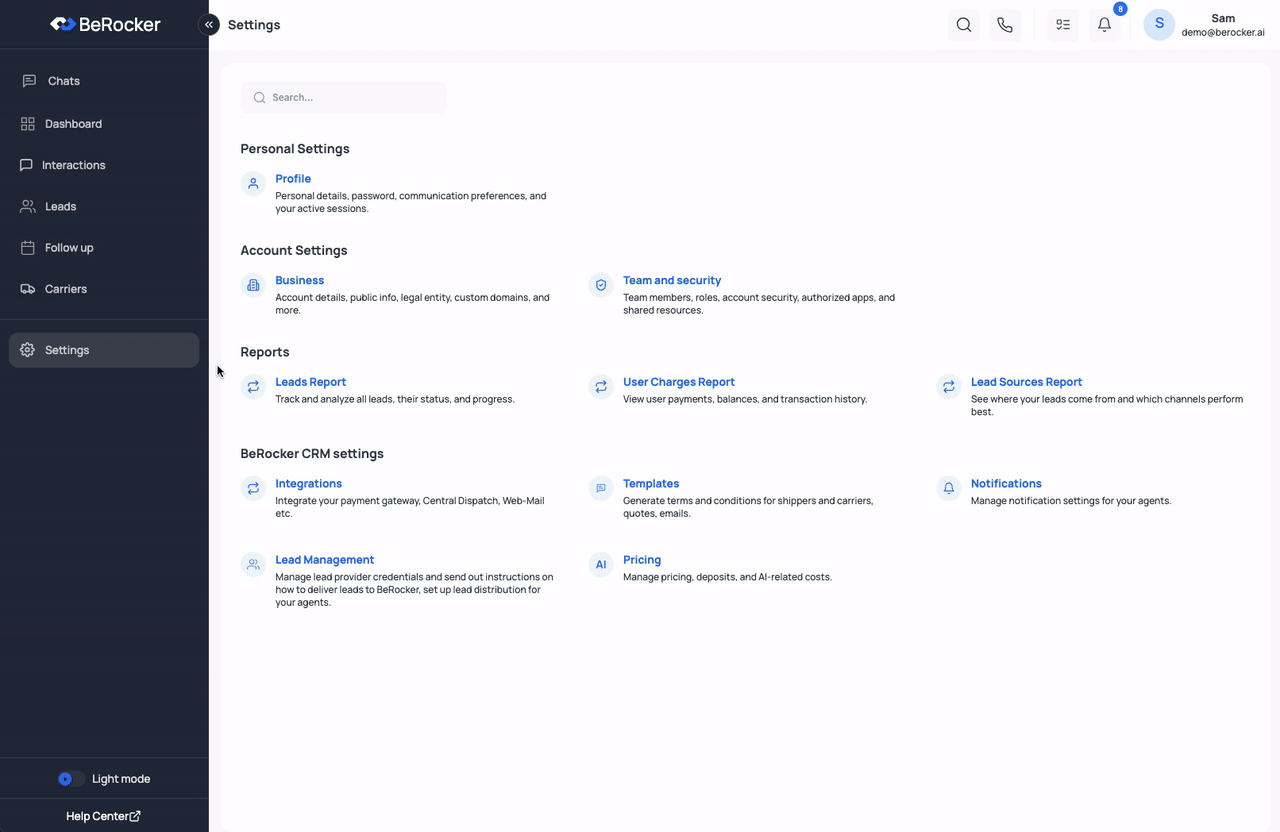Screen dimensions: 1280x832
Task: Open the Chats section from the sidebar
Action: [x=63, y=81]
